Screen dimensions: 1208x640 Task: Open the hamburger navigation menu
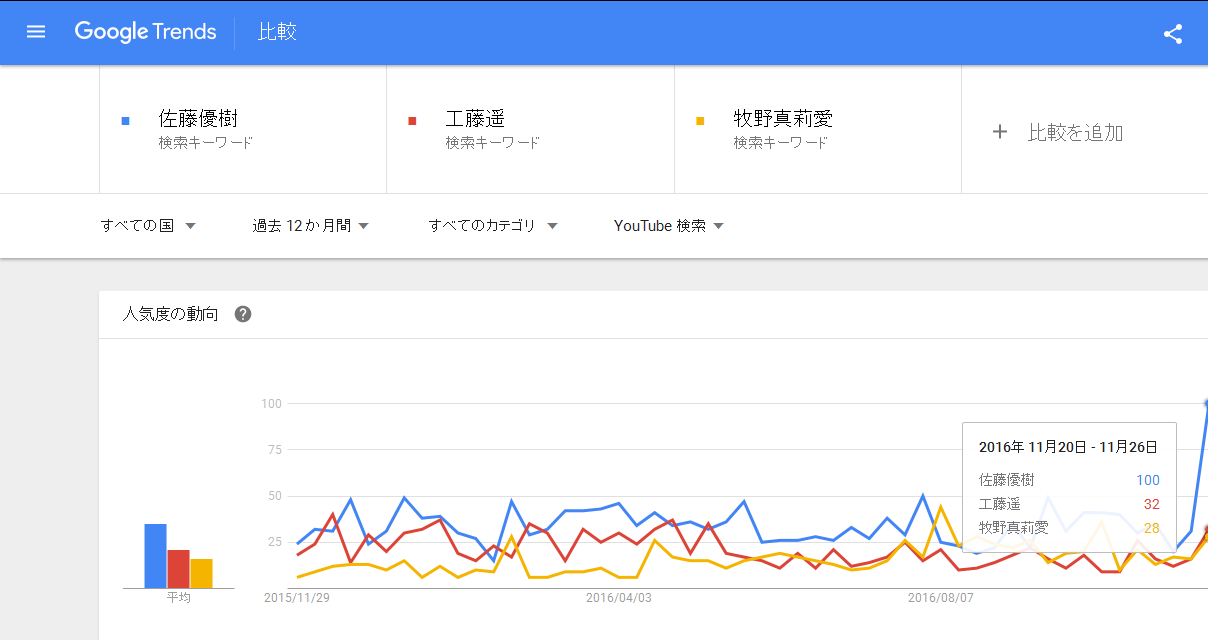coord(36,32)
